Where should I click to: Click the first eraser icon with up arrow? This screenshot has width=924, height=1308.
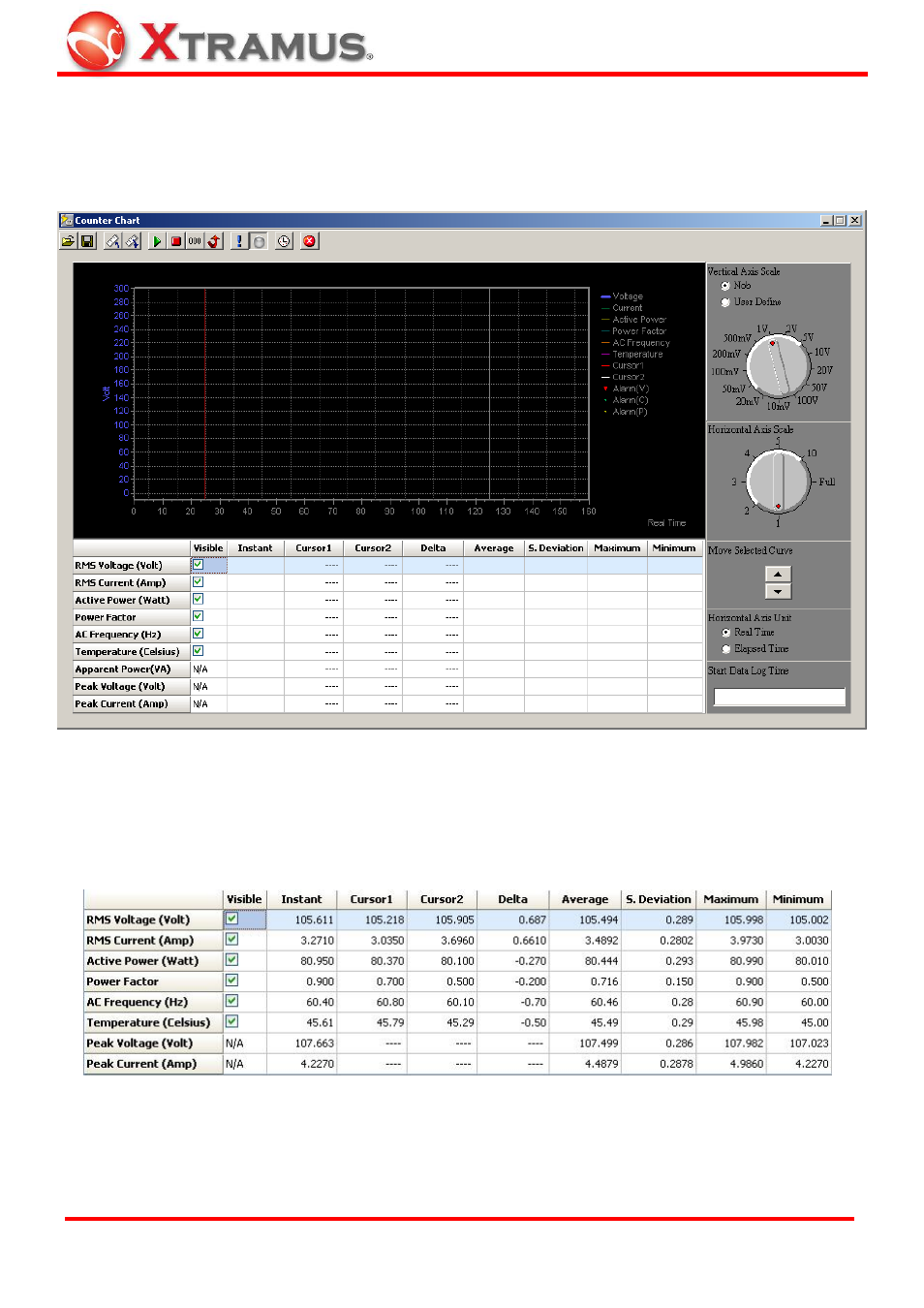click(x=113, y=241)
